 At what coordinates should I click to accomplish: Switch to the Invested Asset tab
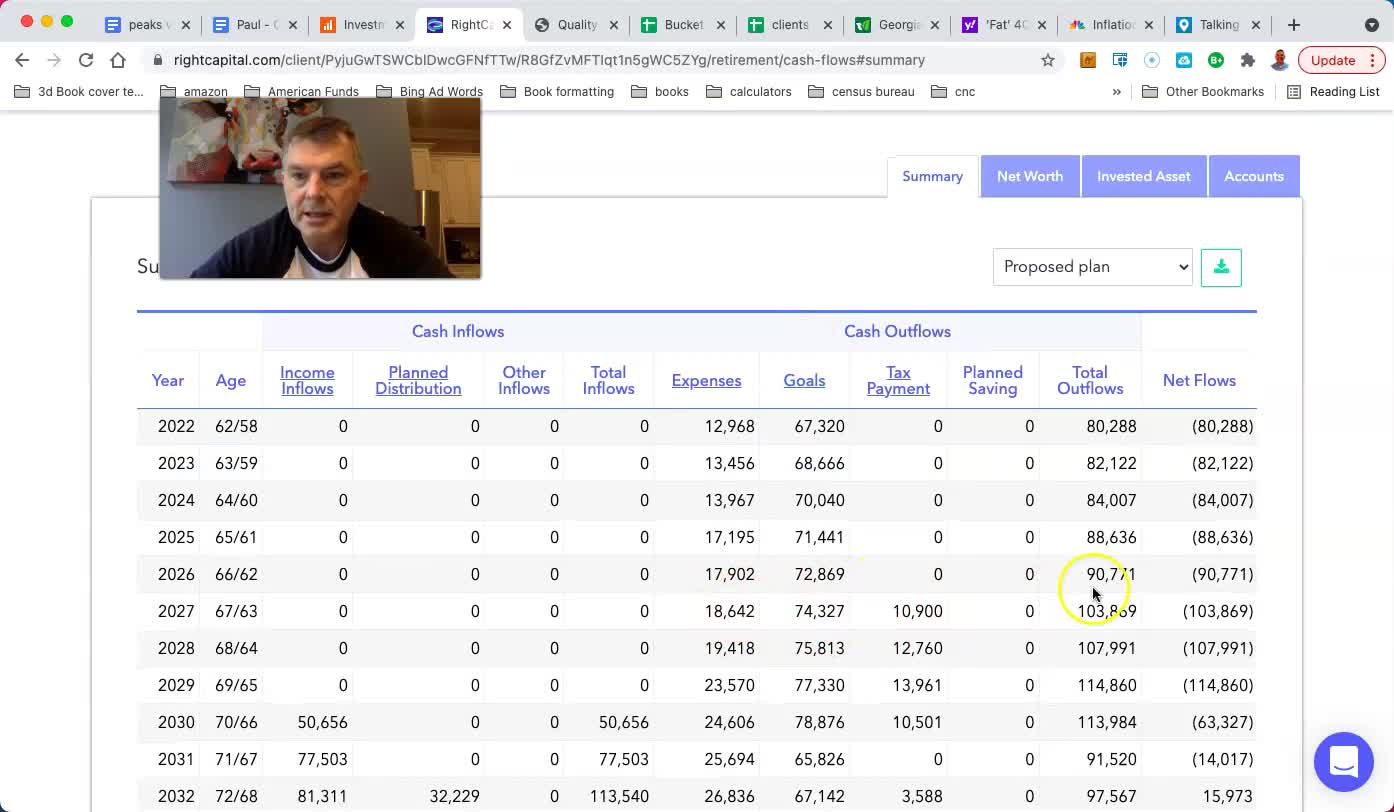click(1143, 176)
